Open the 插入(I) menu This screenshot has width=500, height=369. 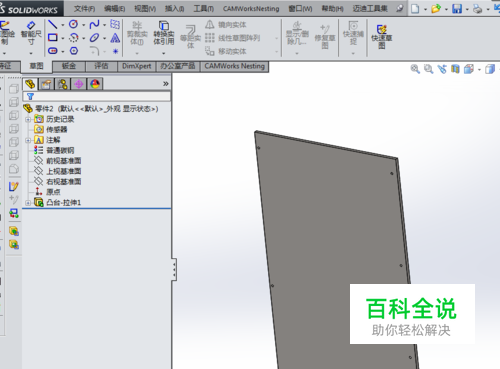174,9
